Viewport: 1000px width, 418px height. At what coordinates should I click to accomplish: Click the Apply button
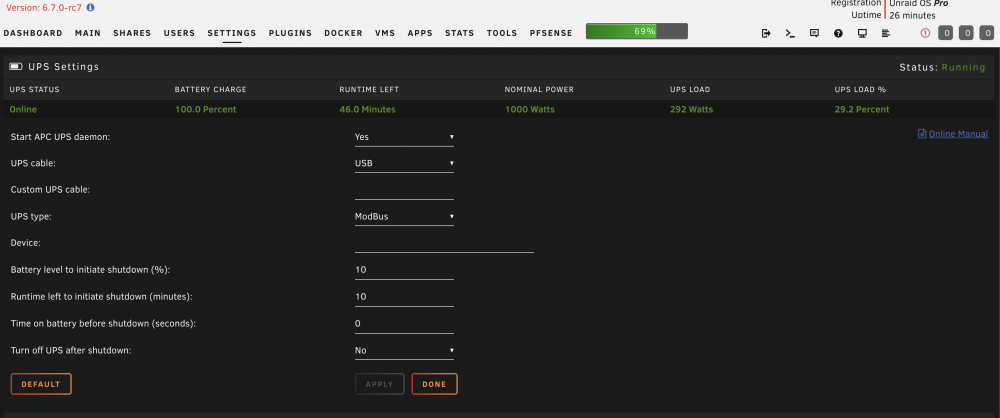(x=379, y=384)
